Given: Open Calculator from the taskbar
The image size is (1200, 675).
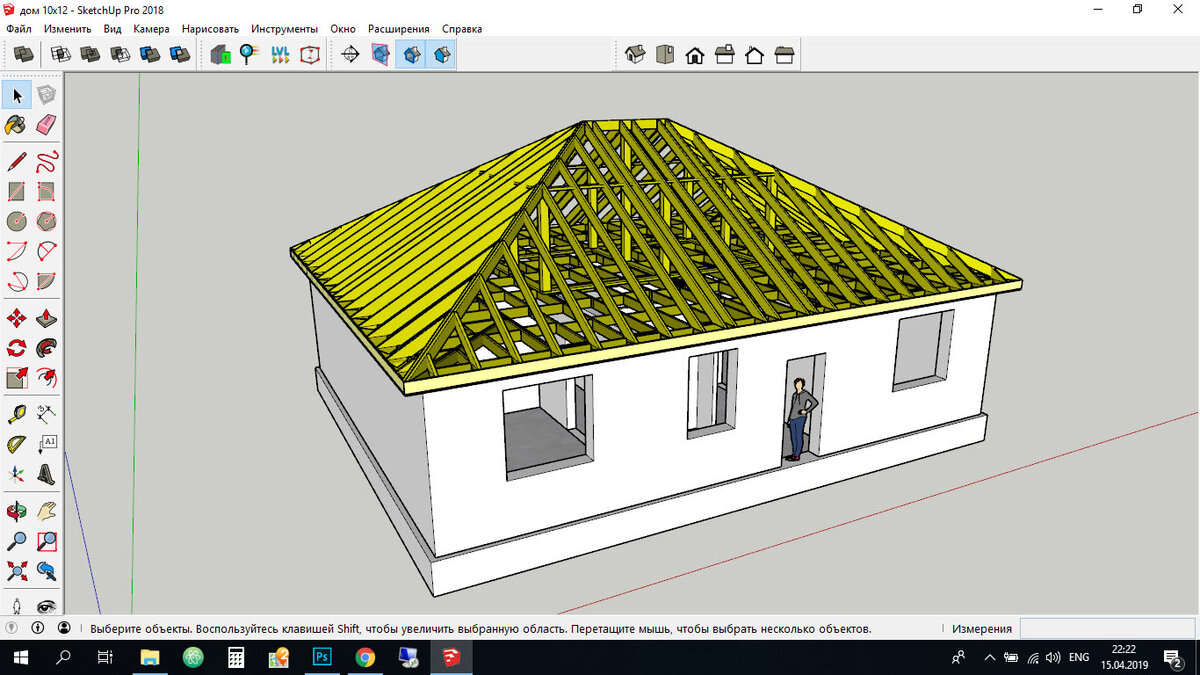Looking at the screenshot, I should [x=236, y=658].
